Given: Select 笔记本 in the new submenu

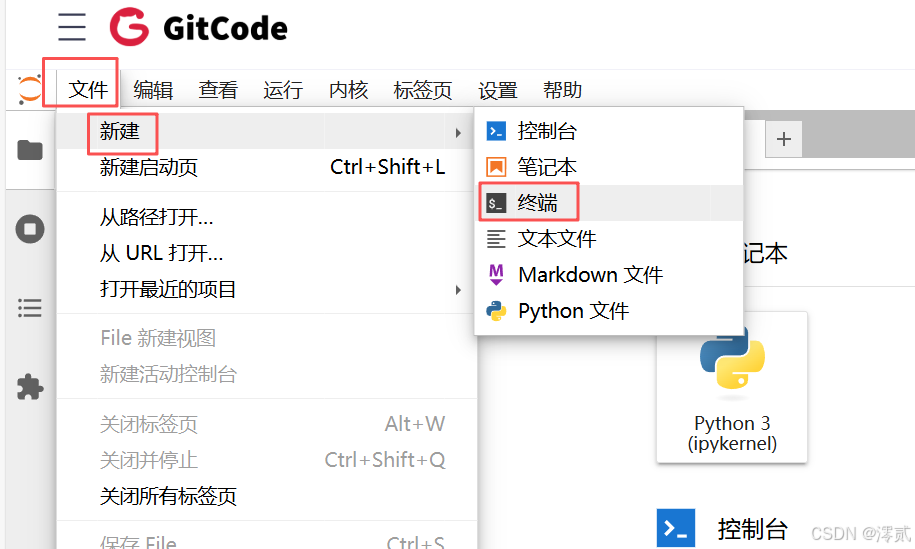Looking at the screenshot, I should [609, 167].
